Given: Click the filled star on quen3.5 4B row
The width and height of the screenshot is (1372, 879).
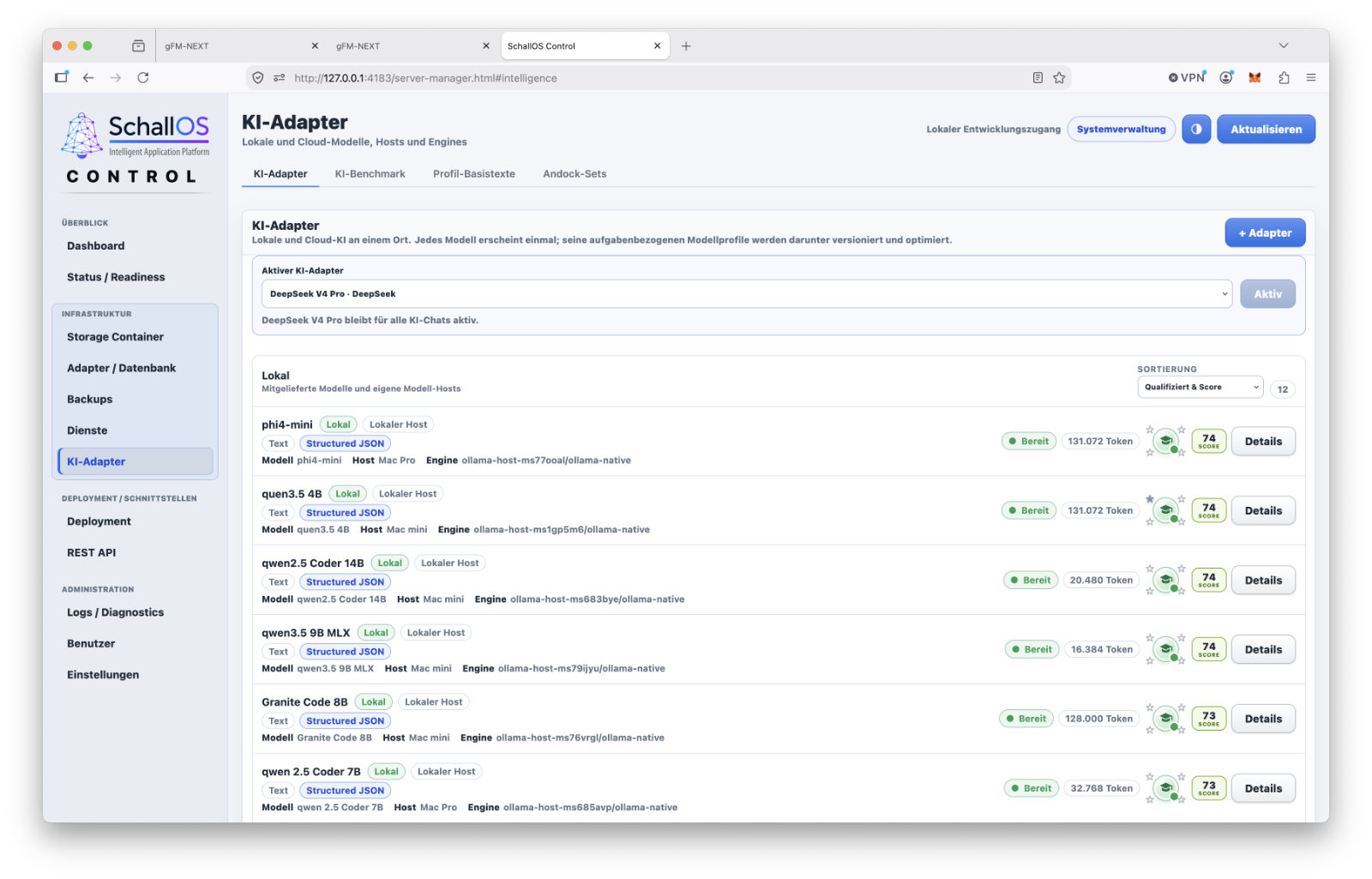Looking at the screenshot, I should [x=1150, y=499].
